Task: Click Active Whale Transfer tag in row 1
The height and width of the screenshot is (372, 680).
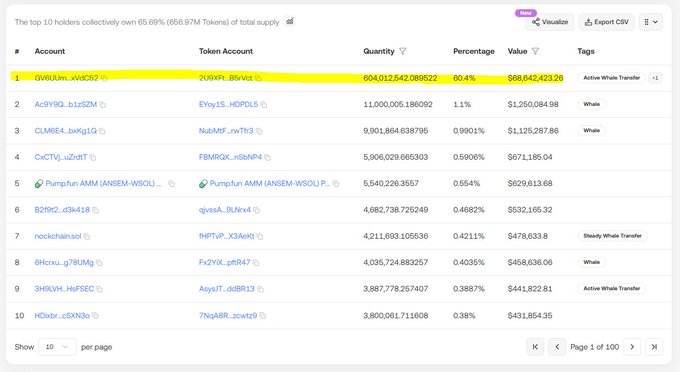Action: tap(611, 78)
